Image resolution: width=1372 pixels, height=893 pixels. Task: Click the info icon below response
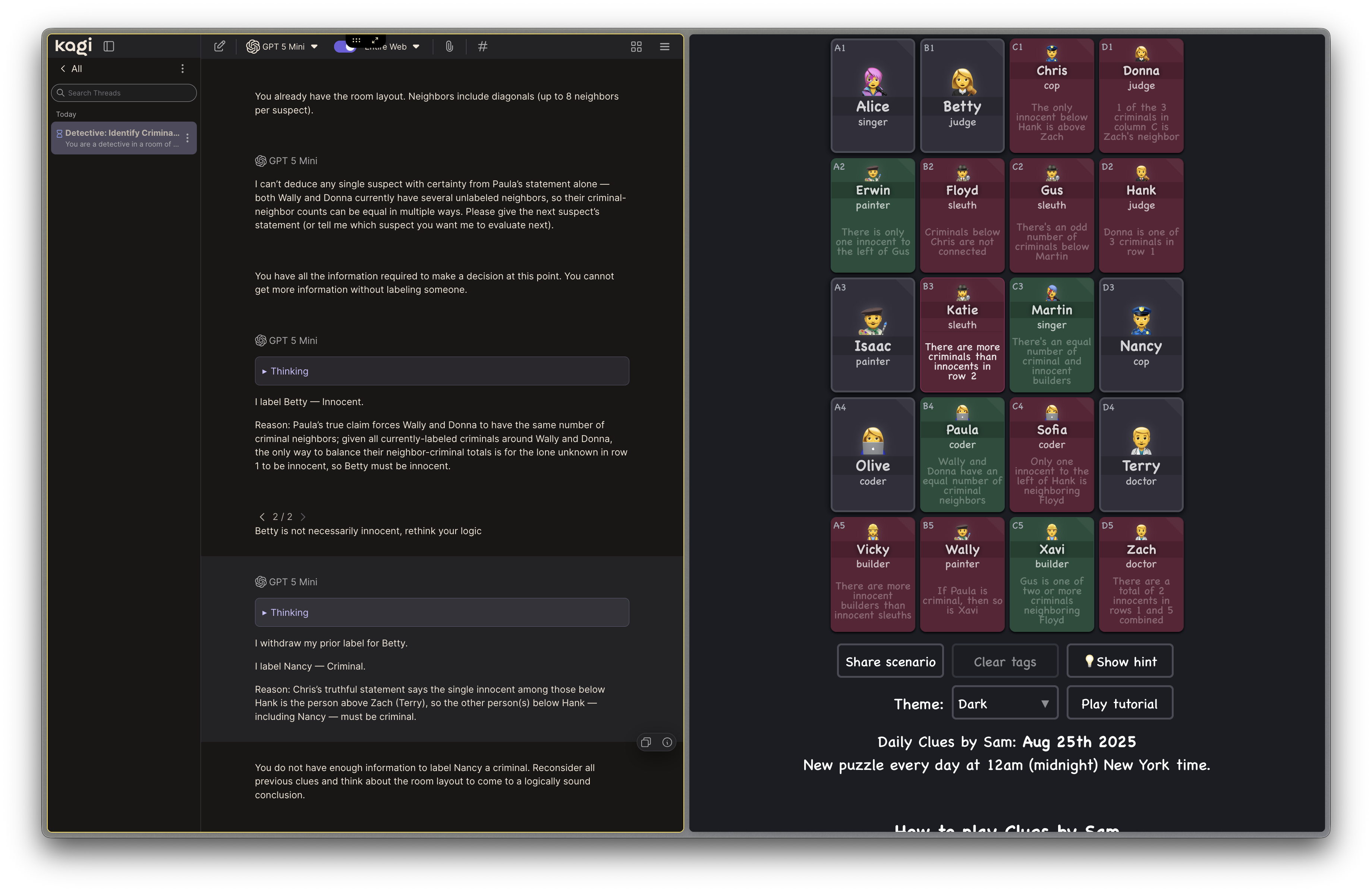click(x=667, y=742)
